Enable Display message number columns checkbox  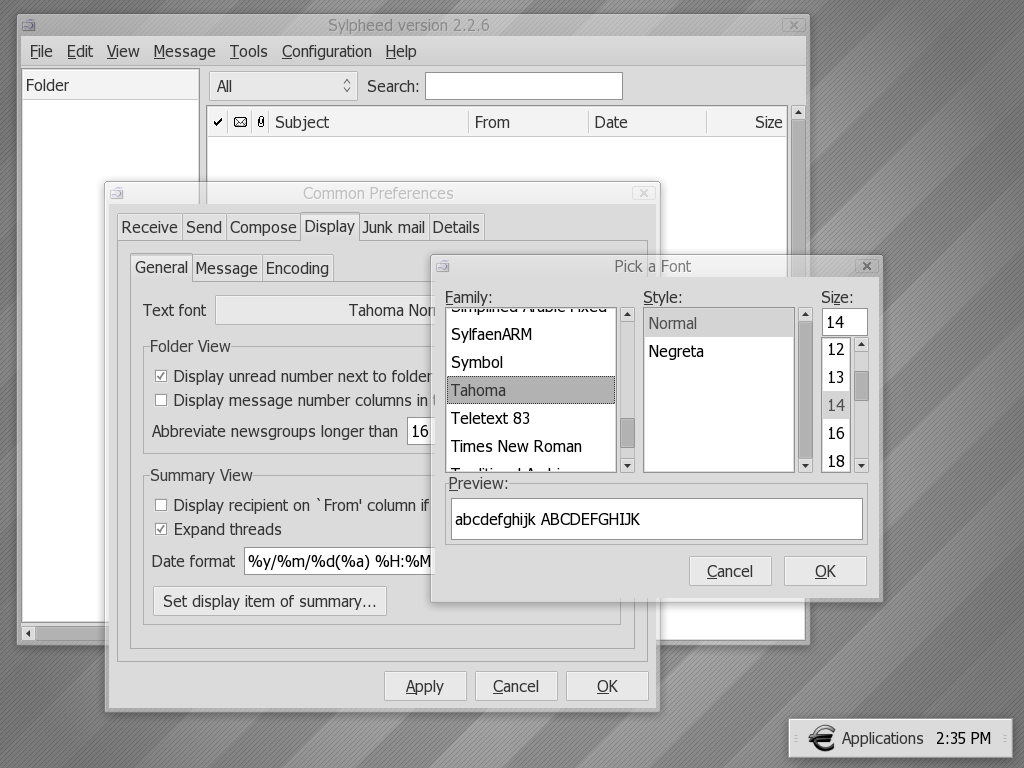pyautogui.click(x=161, y=400)
